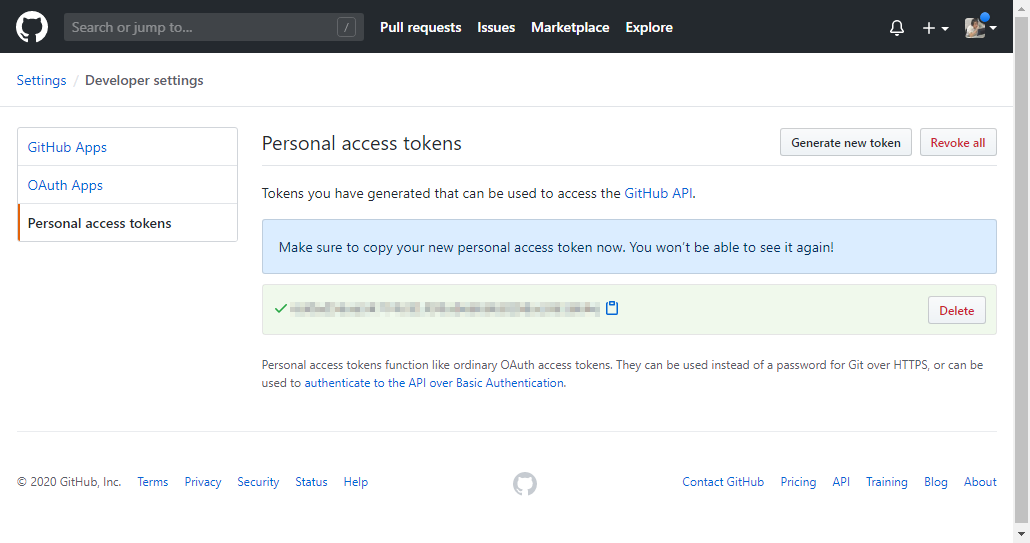Navigate to Marketplace in header
Screen dimensions: 1030x543
(570, 27)
